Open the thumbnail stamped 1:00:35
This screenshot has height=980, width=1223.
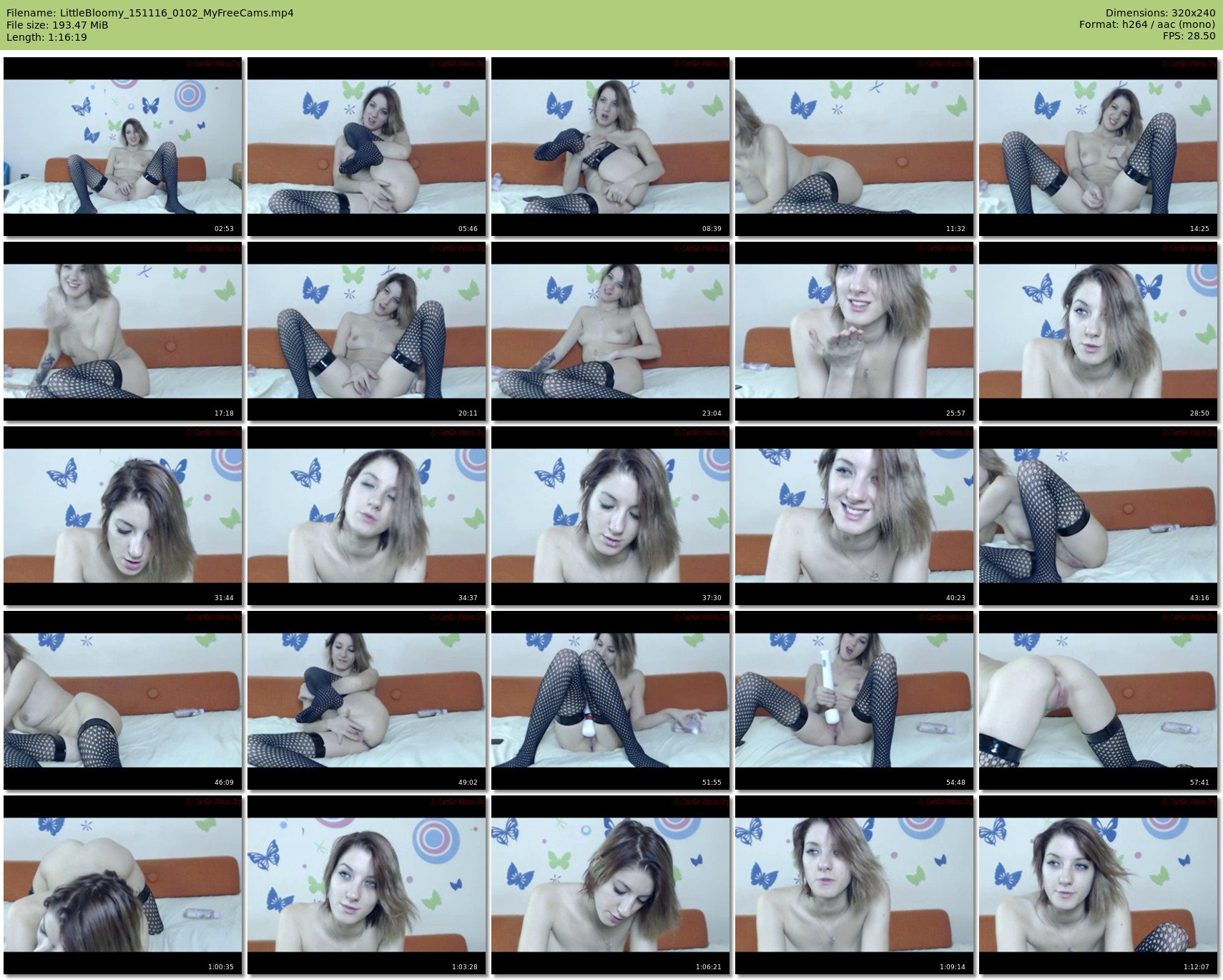click(x=123, y=885)
